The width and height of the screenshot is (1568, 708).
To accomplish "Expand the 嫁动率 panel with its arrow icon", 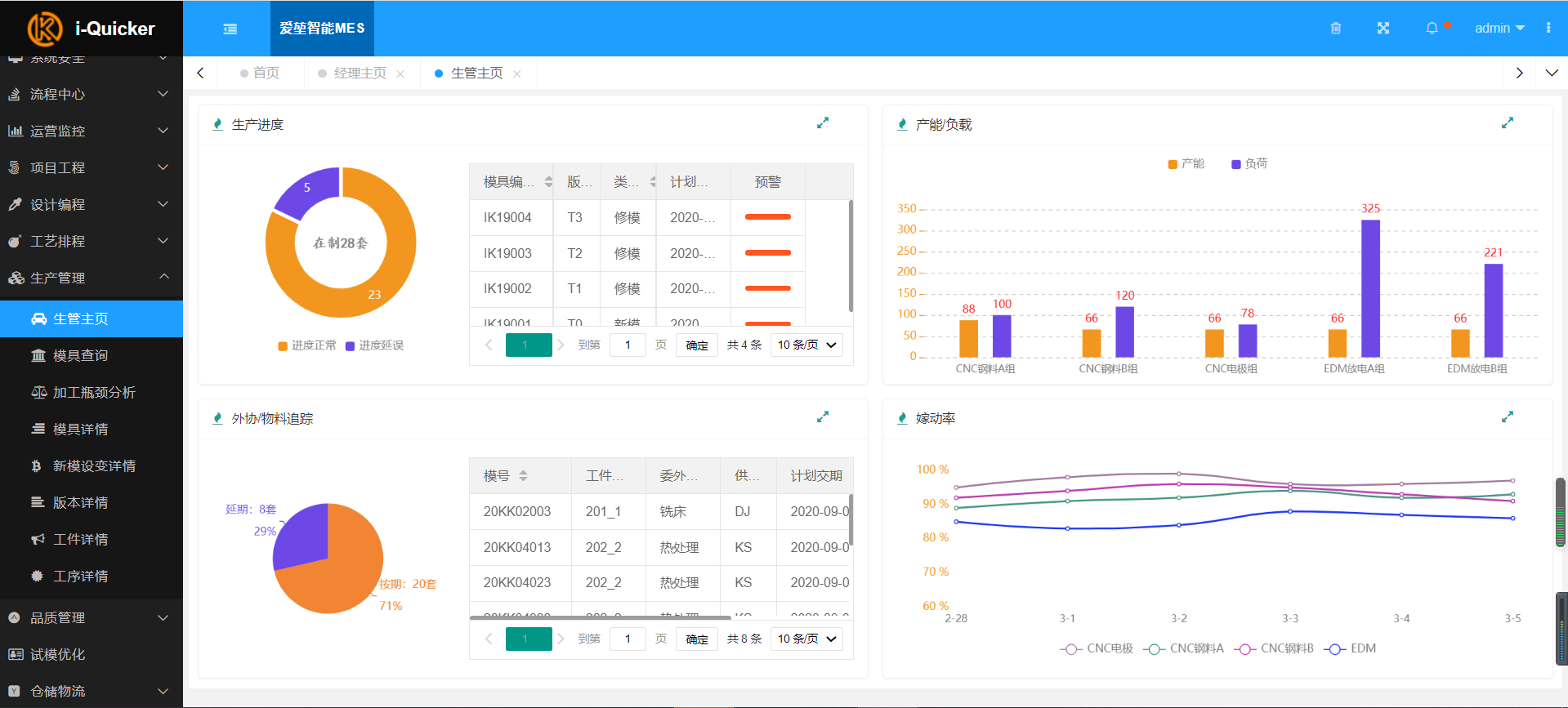I will click(x=1508, y=417).
